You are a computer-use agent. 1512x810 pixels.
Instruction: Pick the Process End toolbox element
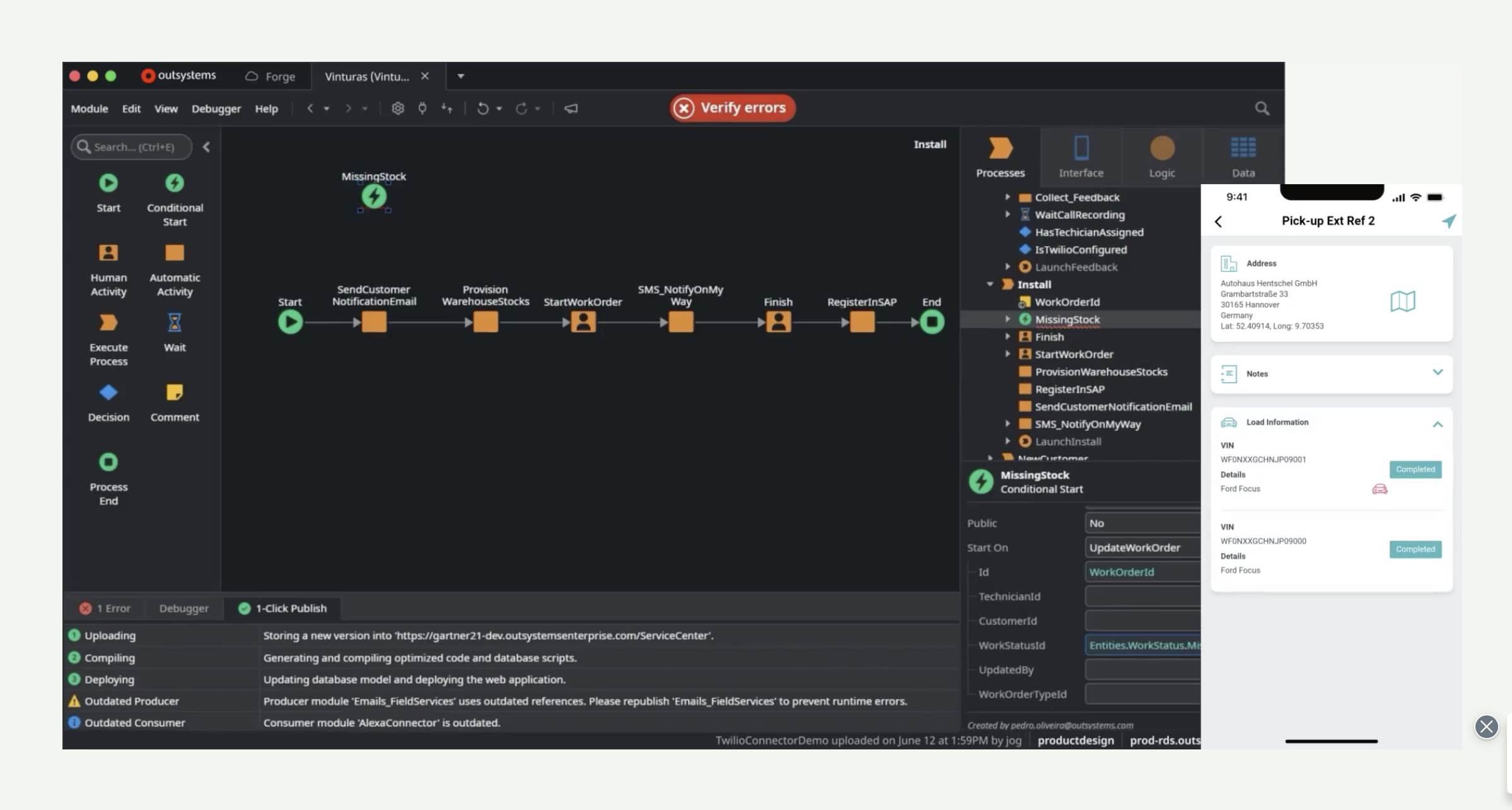[108, 479]
